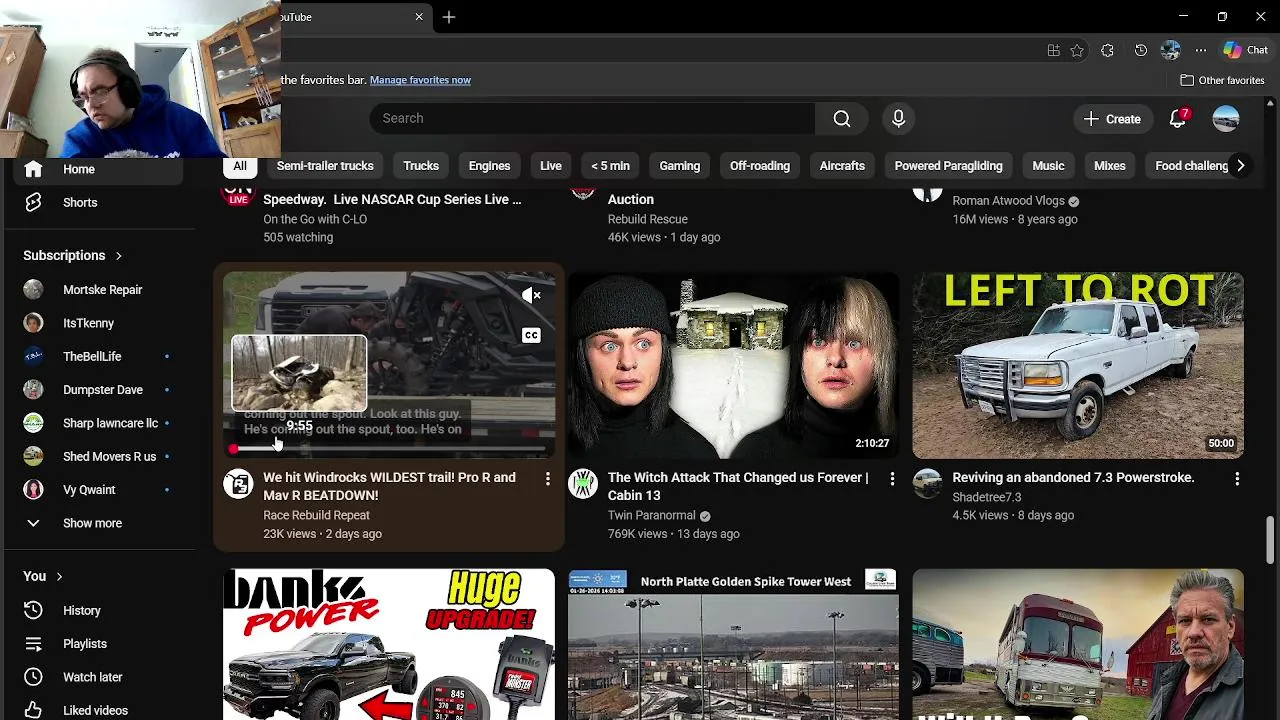Open options menu for 7.3 Powerstroke video
This screenshot has width=1280, height=720.
[x=1237, y=479]
